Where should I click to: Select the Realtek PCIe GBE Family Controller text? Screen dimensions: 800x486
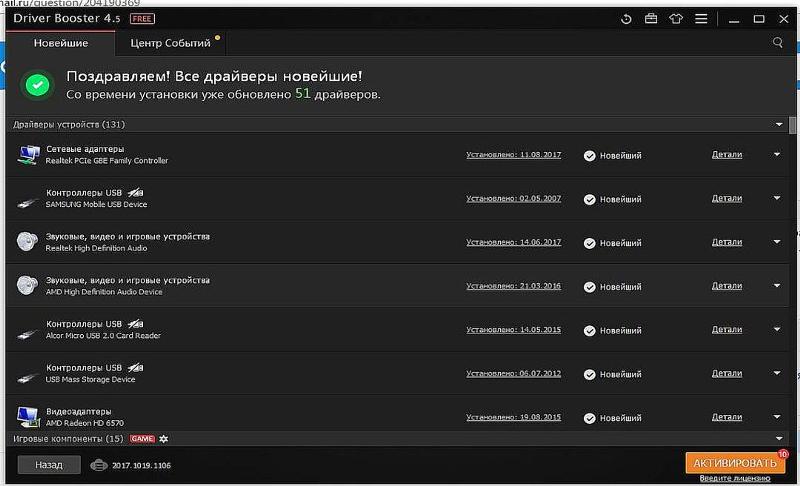107,161
